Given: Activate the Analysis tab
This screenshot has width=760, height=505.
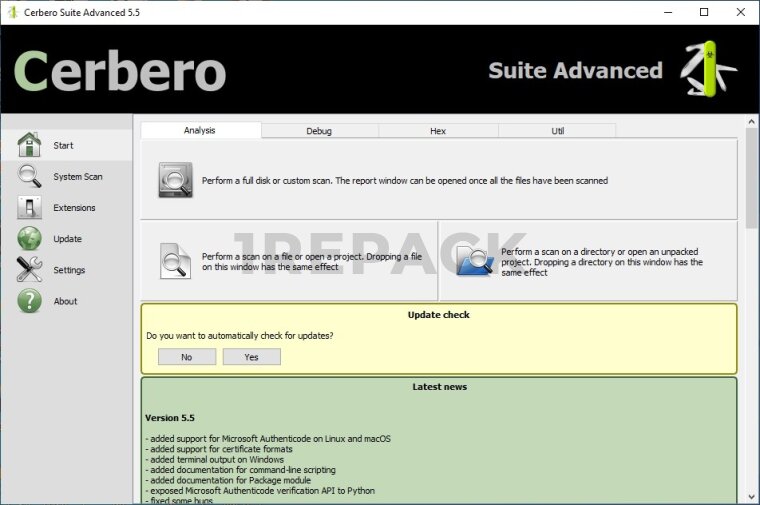Looking at the screenshot, I should tap(200, 130).
